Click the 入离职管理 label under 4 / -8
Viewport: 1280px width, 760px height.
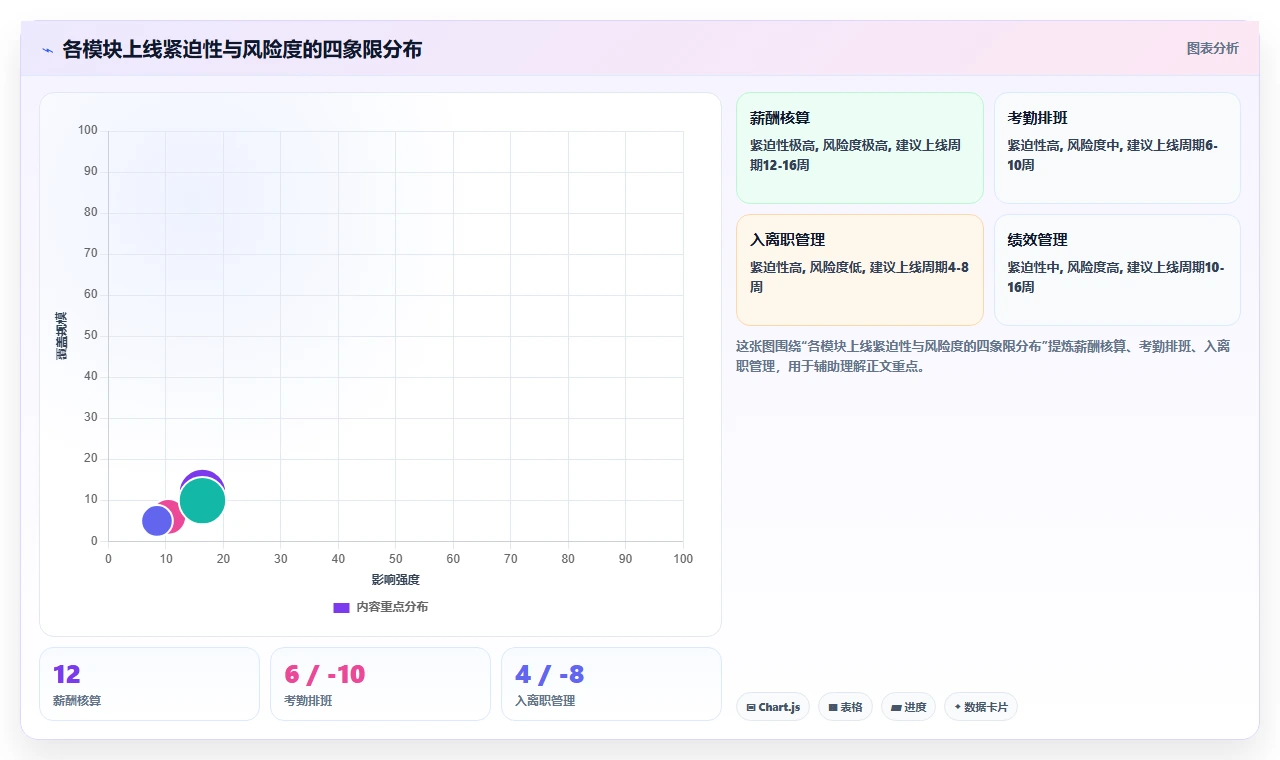(545, 701)
